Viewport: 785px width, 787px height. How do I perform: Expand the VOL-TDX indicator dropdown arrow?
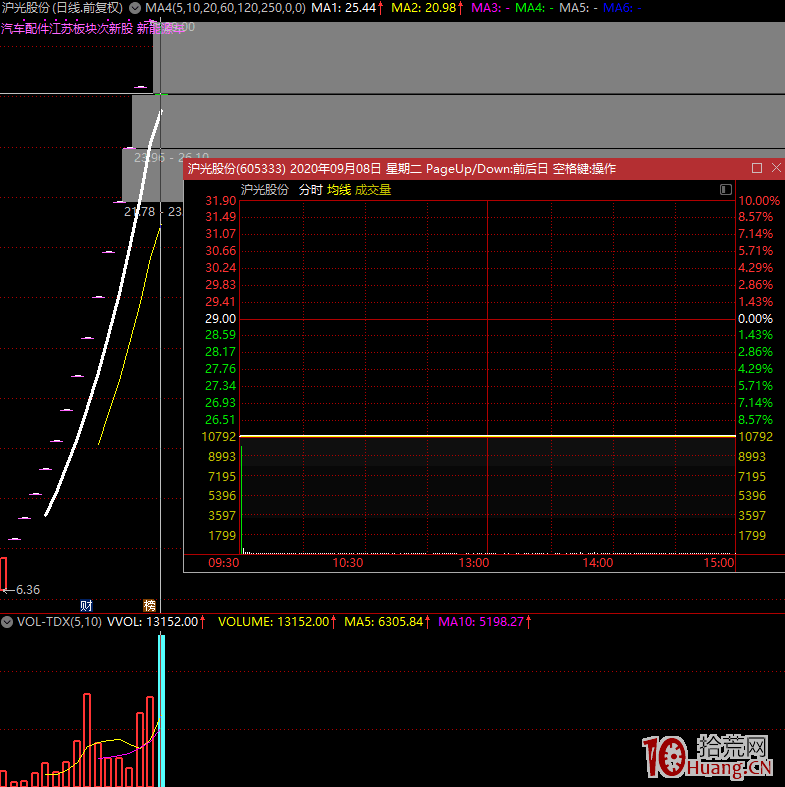pyautogui.click(x=8, y=621)
